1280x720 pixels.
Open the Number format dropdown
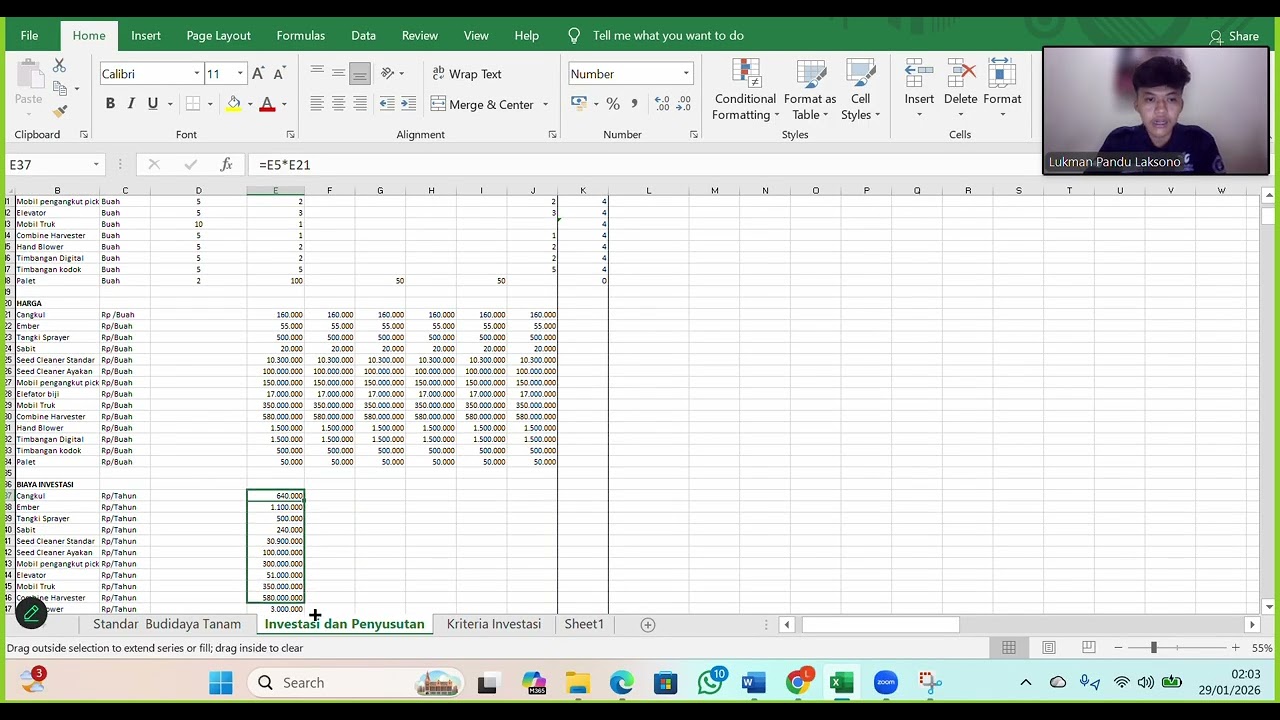click(686, 74)
